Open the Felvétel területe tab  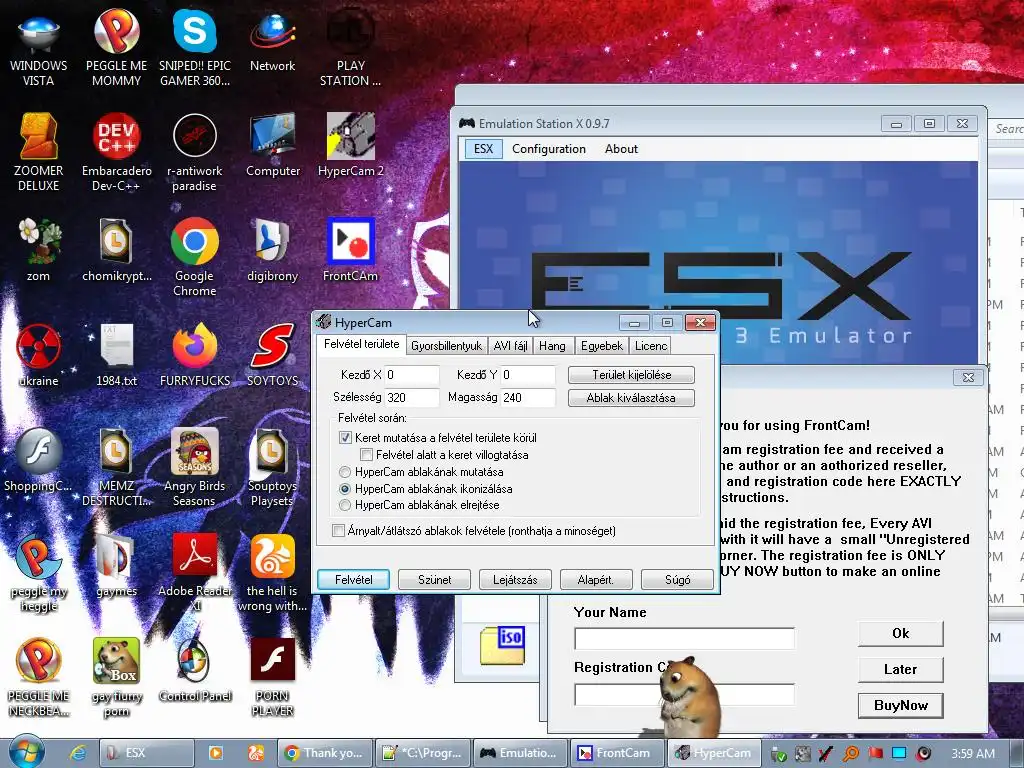362,344
